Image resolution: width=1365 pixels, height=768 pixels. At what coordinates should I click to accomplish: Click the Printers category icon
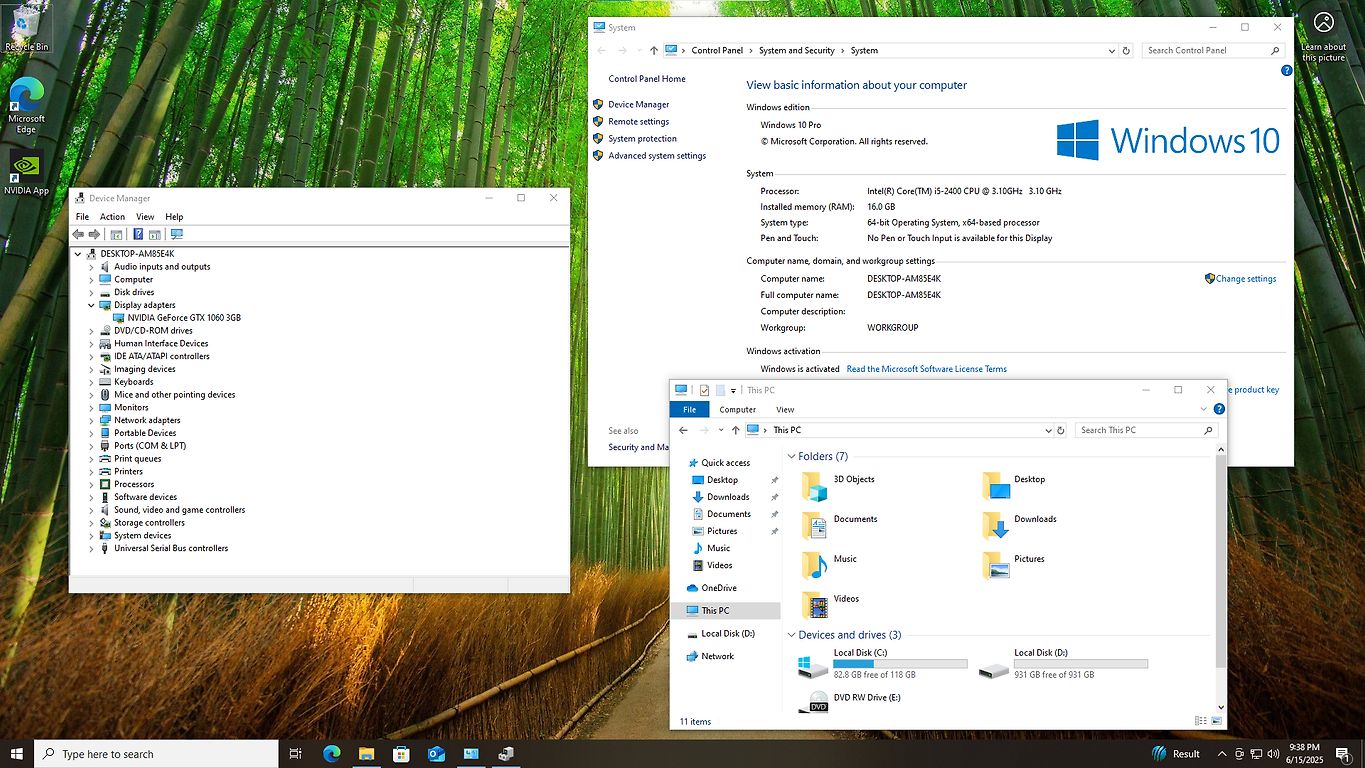(x=105, y=471)
